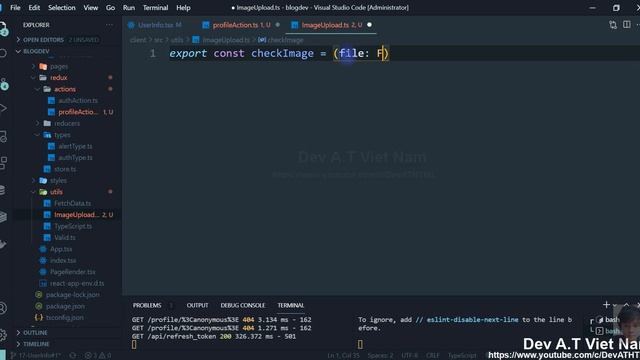640x360 pixels.
Task: Open the Extensions view
Action: point(3,163)
